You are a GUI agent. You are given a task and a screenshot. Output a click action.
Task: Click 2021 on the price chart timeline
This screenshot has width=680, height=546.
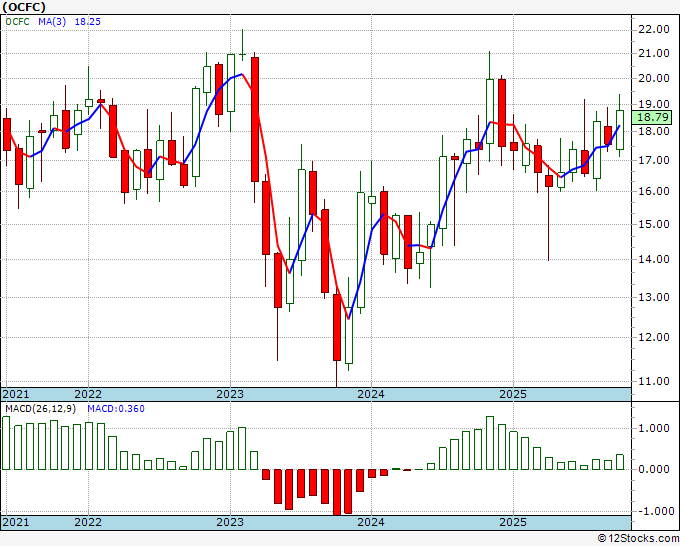tap(16, 394)
